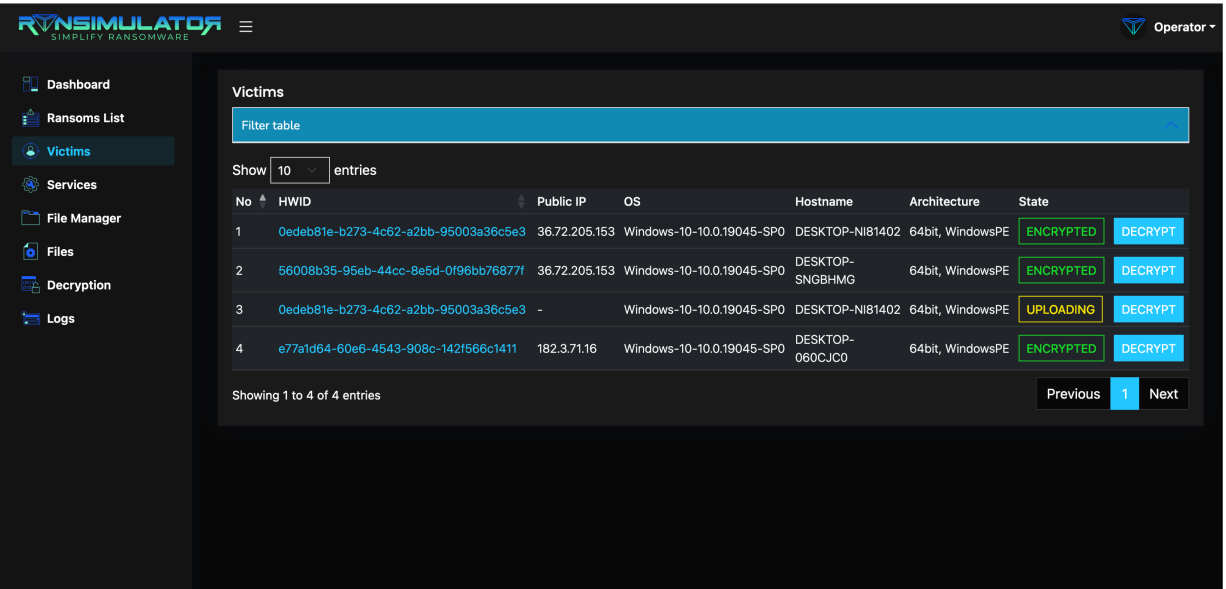Click the Files icon in sidebar
Screen dimensions: 1226x589
[30, 252]
